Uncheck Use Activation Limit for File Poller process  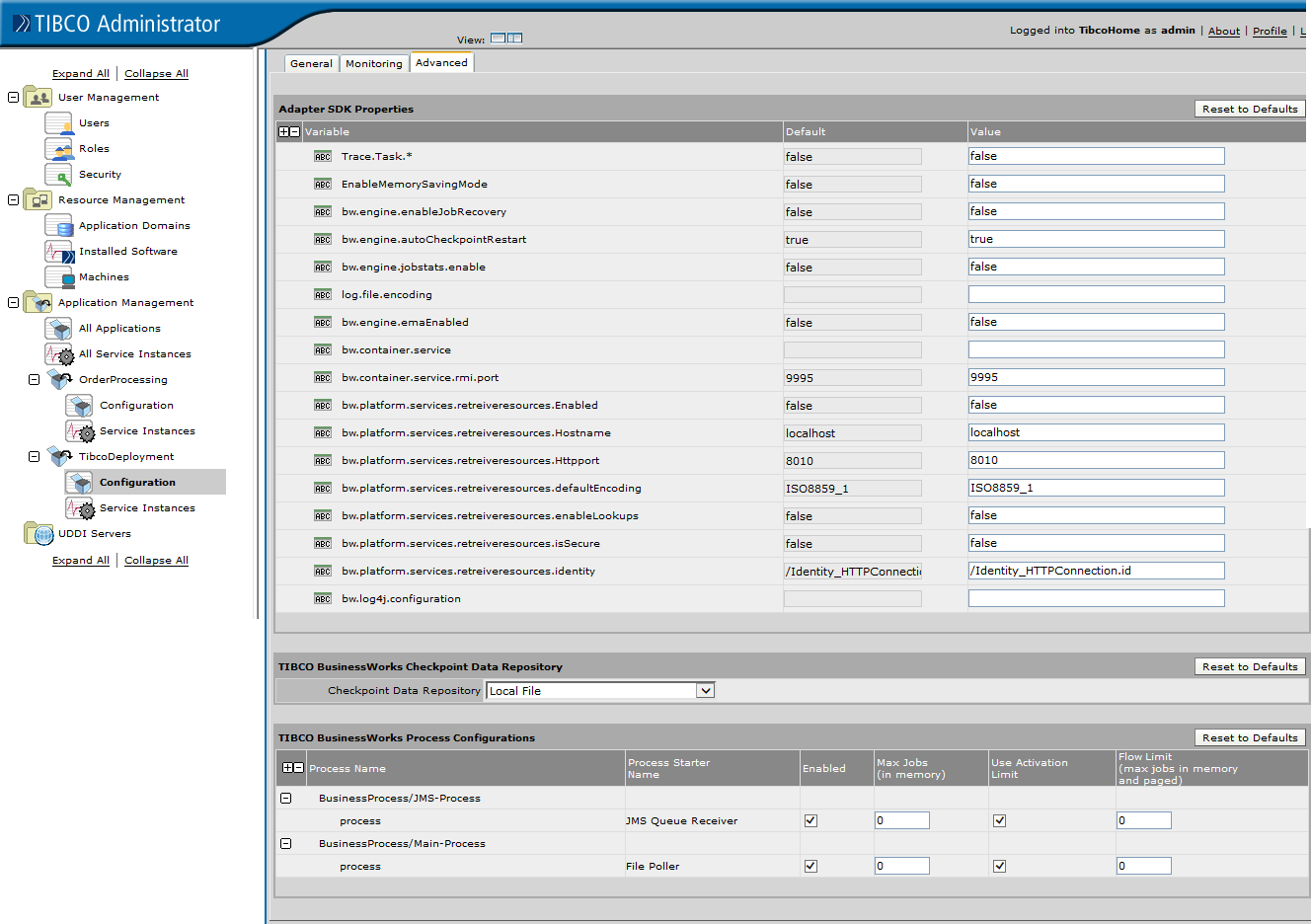click(x=999, y=865)
